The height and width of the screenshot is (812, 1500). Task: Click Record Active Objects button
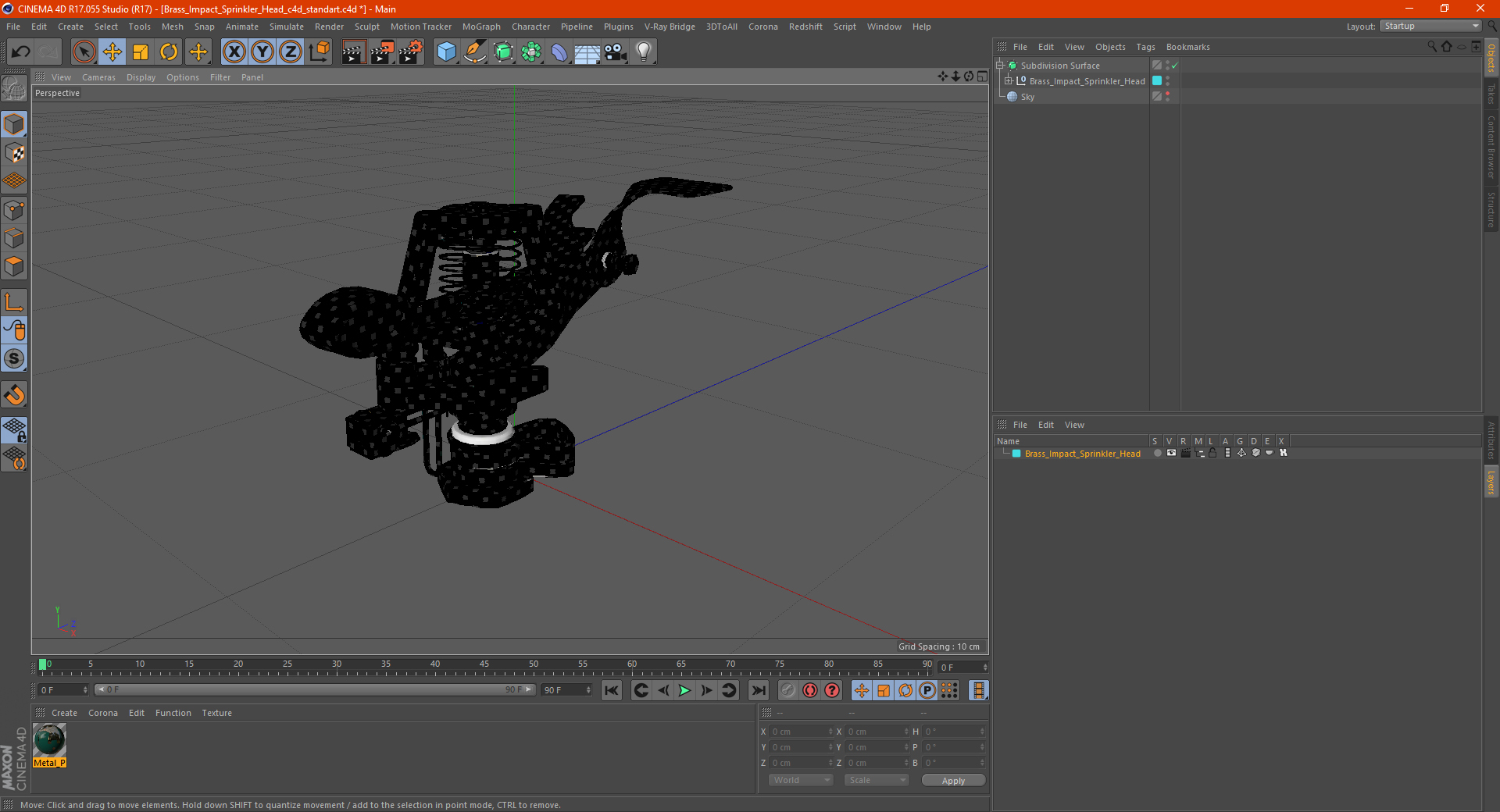click(788, 690)
